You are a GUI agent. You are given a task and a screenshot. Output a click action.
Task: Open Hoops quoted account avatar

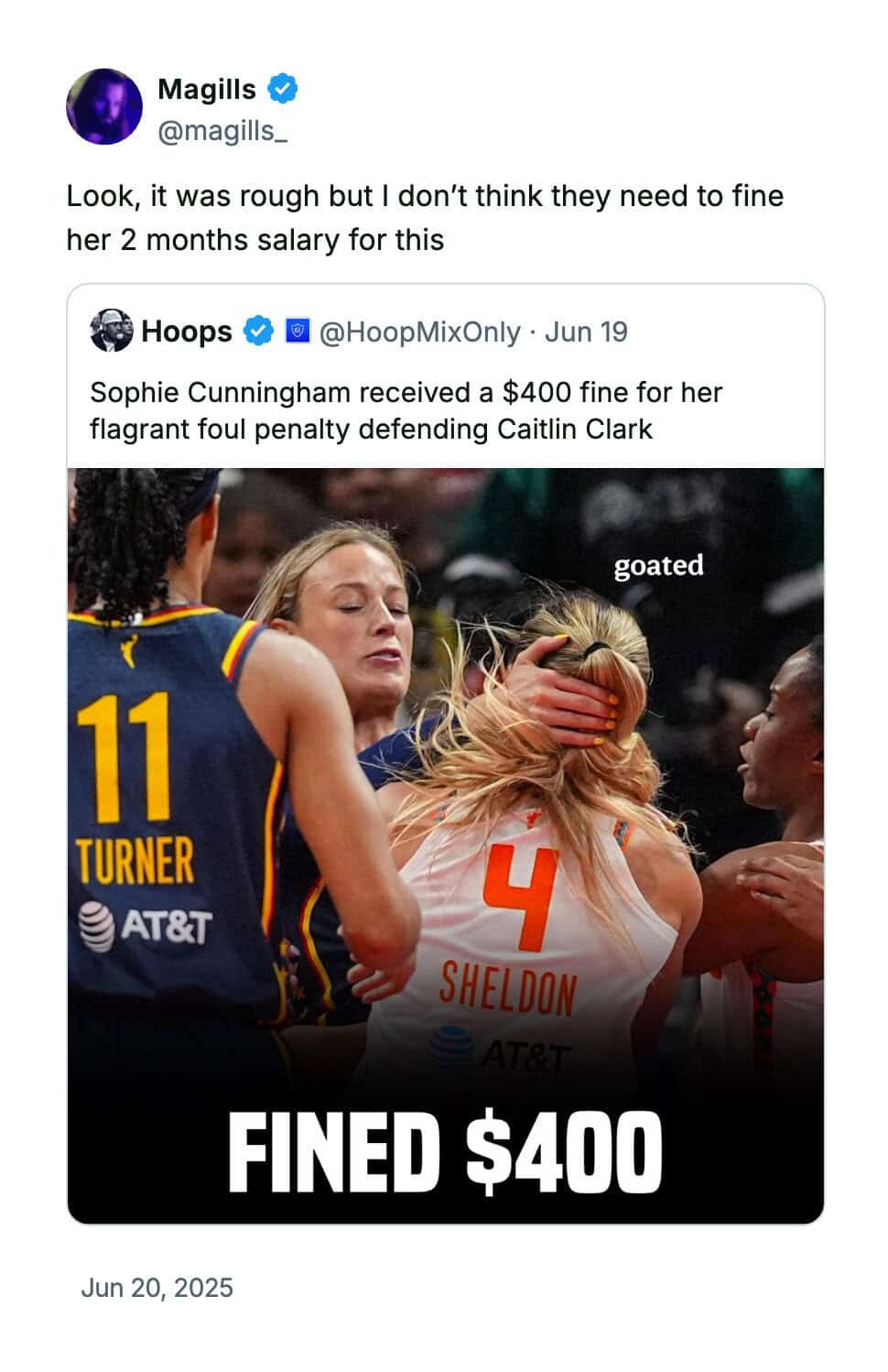tap(112, 331)
